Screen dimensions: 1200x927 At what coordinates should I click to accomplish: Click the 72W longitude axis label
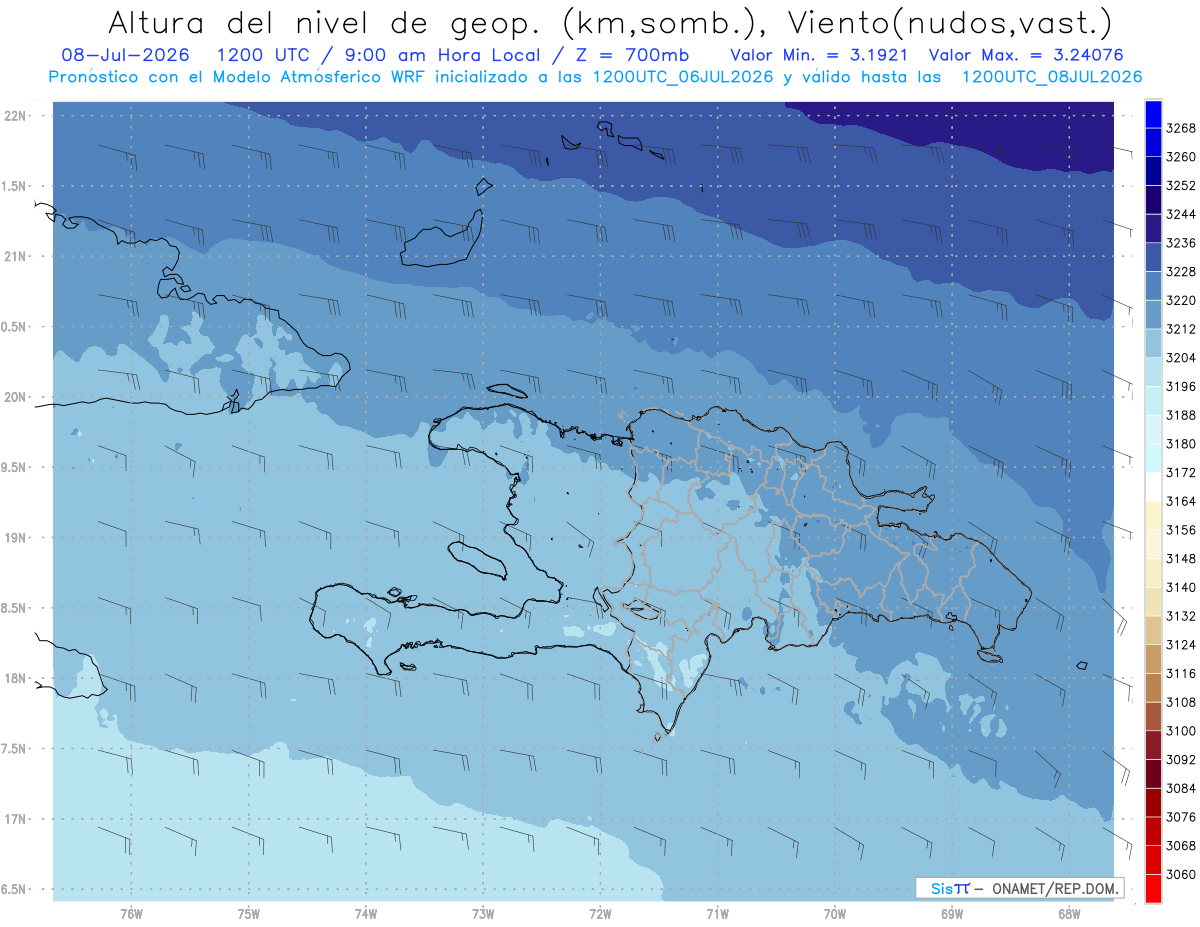[601, 913]
